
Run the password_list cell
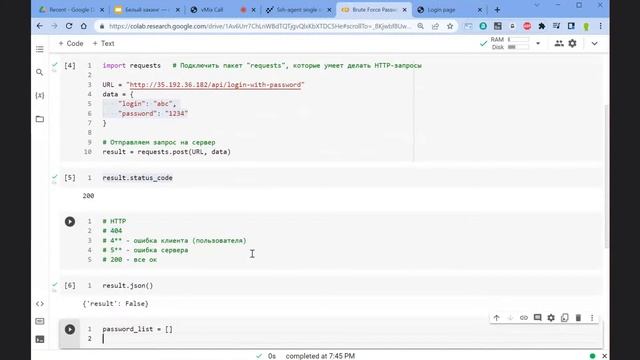click(x=70, y=329)
